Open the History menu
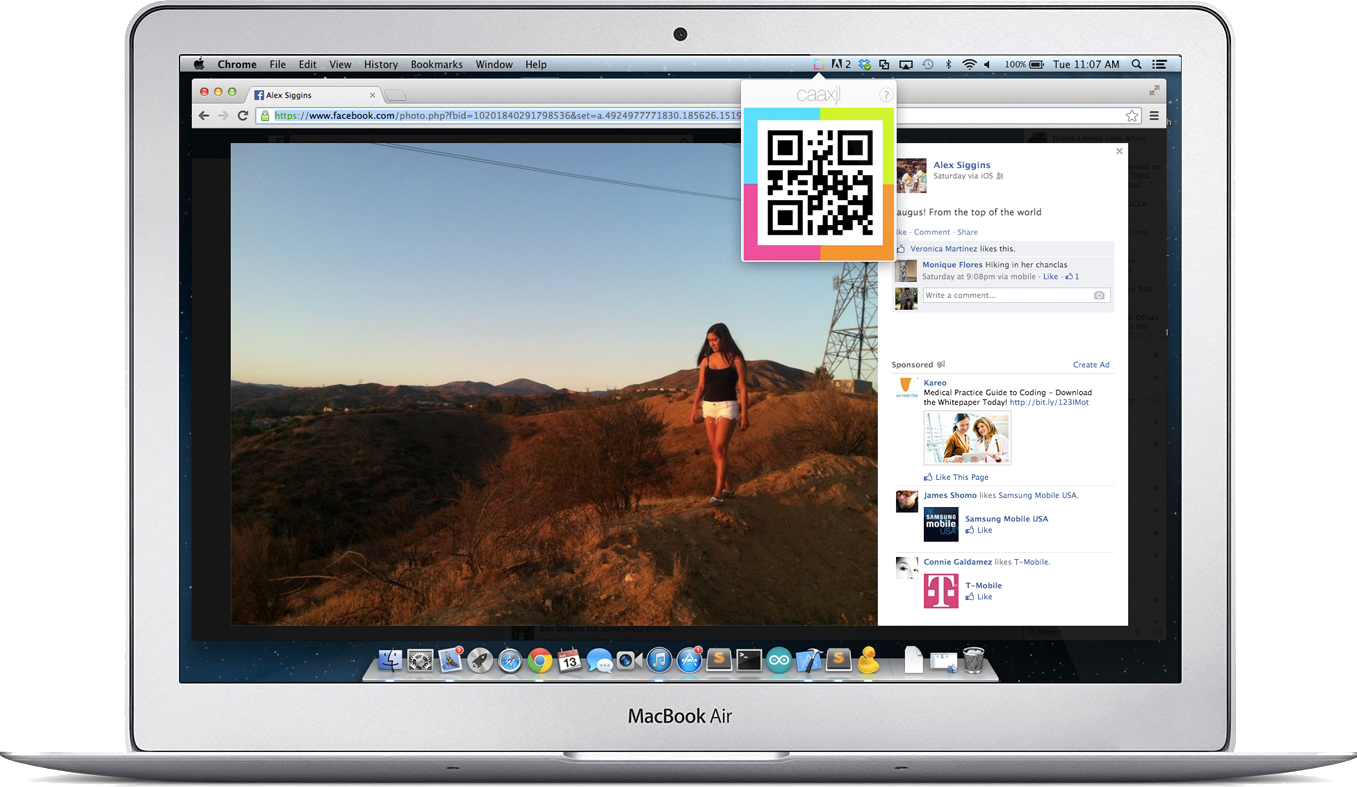Image resolution: width=1357 pixels, height=787 pixels. point(380,64)
